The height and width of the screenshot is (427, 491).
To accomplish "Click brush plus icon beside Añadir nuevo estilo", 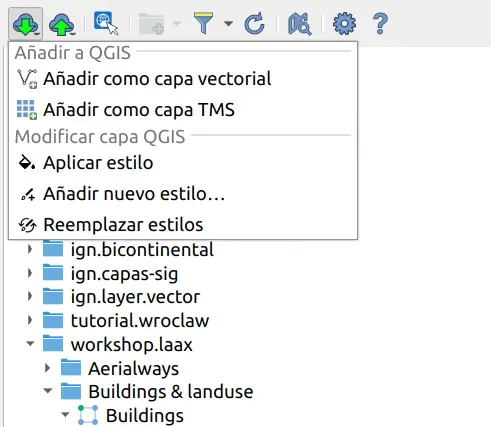I will coord(28,194).
